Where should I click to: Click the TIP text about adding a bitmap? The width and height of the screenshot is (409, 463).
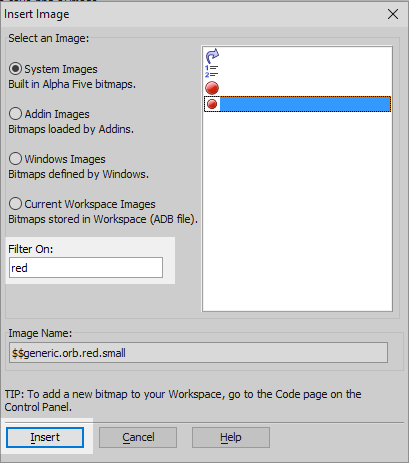coord(183,400)
